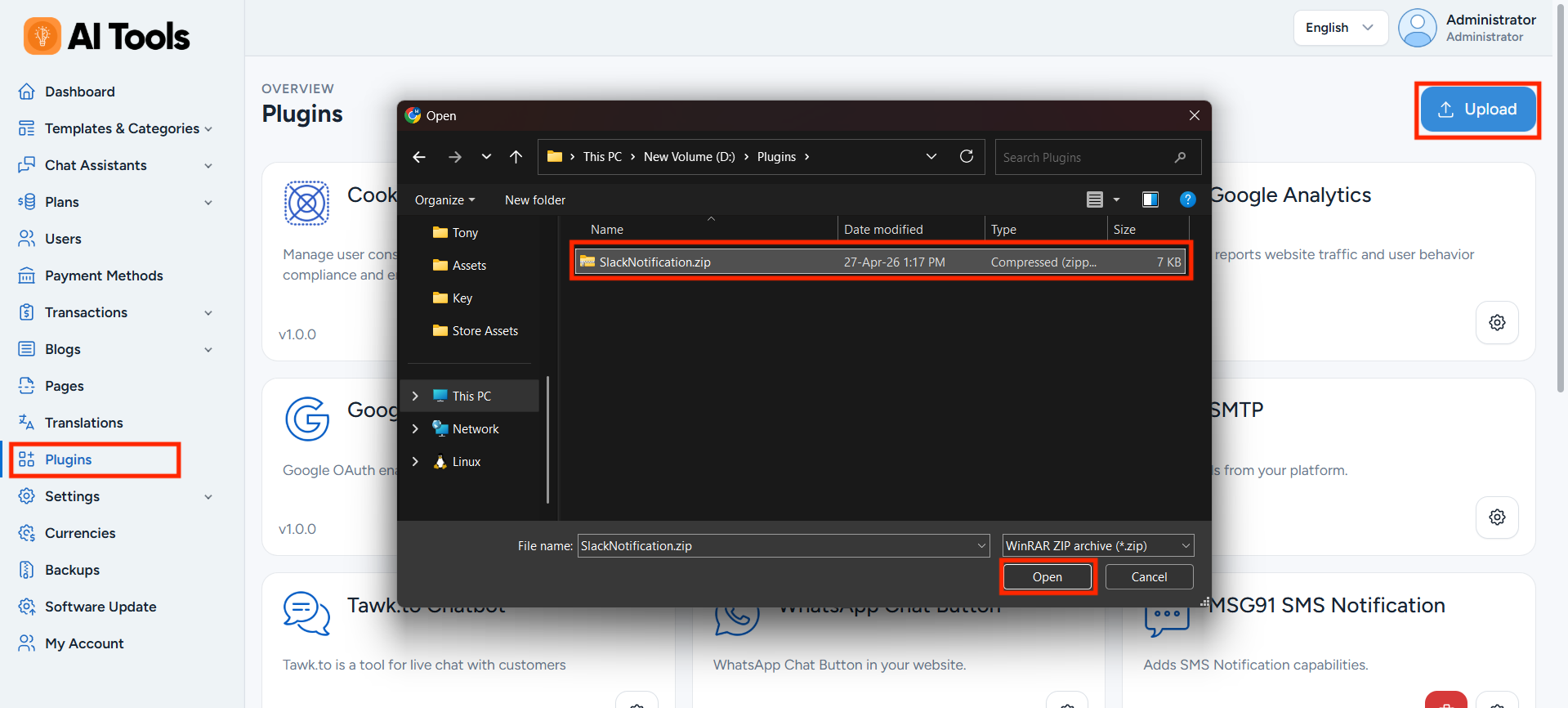
Task: Go up one folder level
Action: point(516,157)
